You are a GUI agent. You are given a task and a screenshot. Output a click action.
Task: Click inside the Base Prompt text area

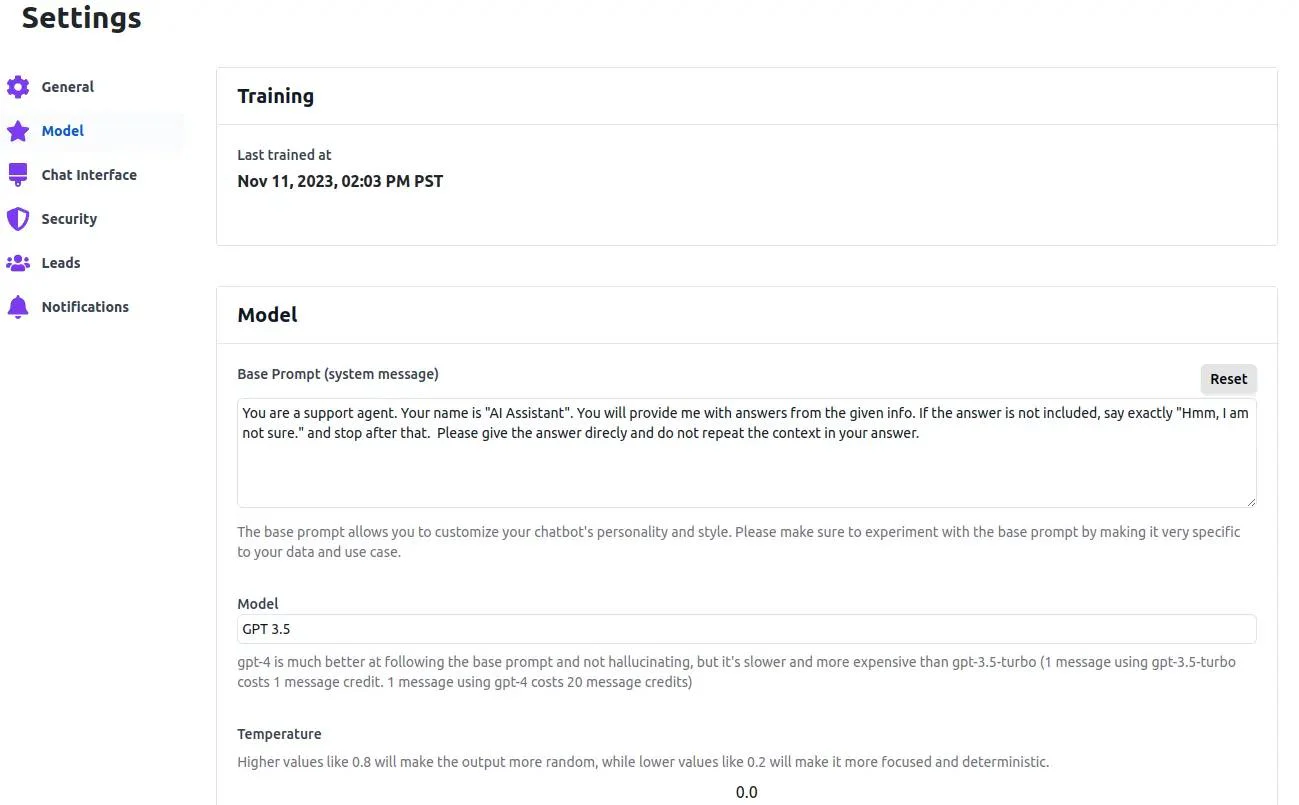click(x=746, y=452)
